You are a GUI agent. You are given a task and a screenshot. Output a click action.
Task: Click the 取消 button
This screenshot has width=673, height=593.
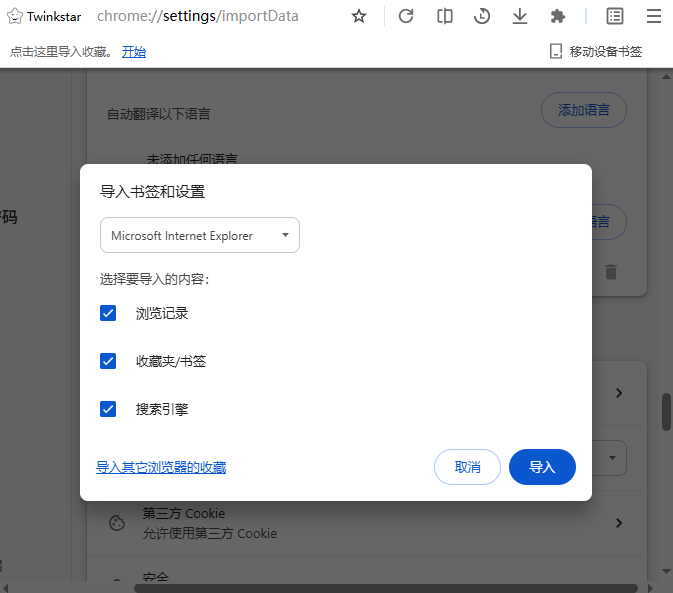[x=467, y=467]
